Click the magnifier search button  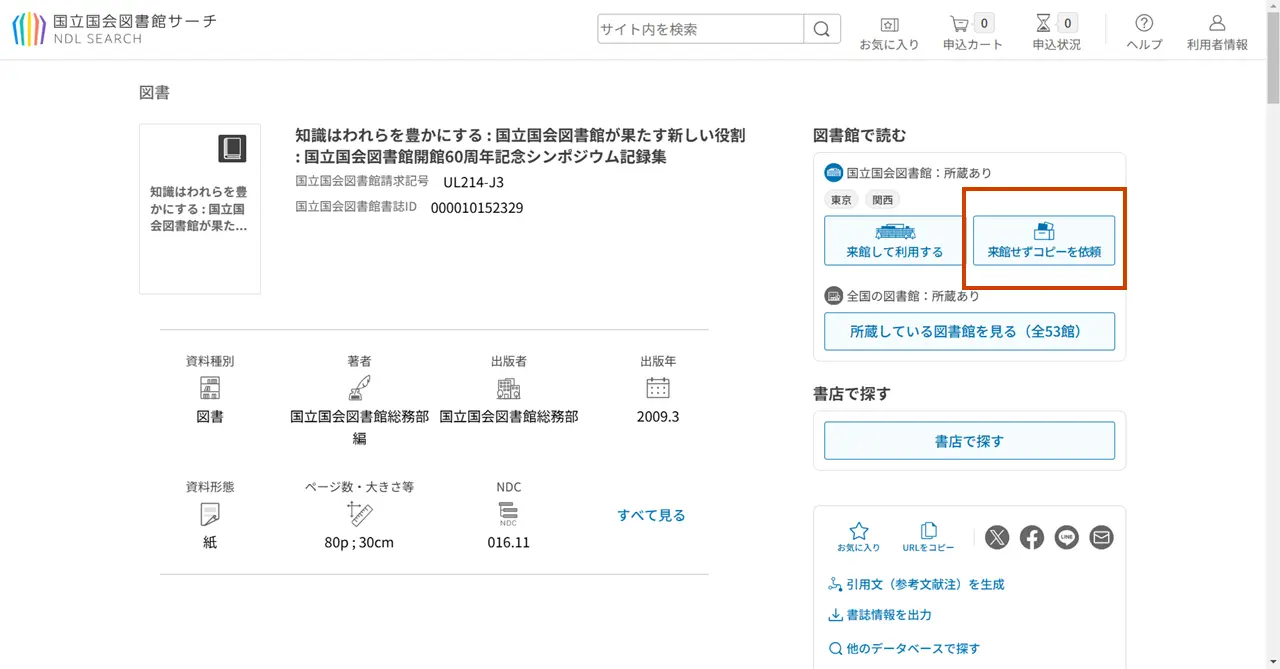[x=822, y=29]
